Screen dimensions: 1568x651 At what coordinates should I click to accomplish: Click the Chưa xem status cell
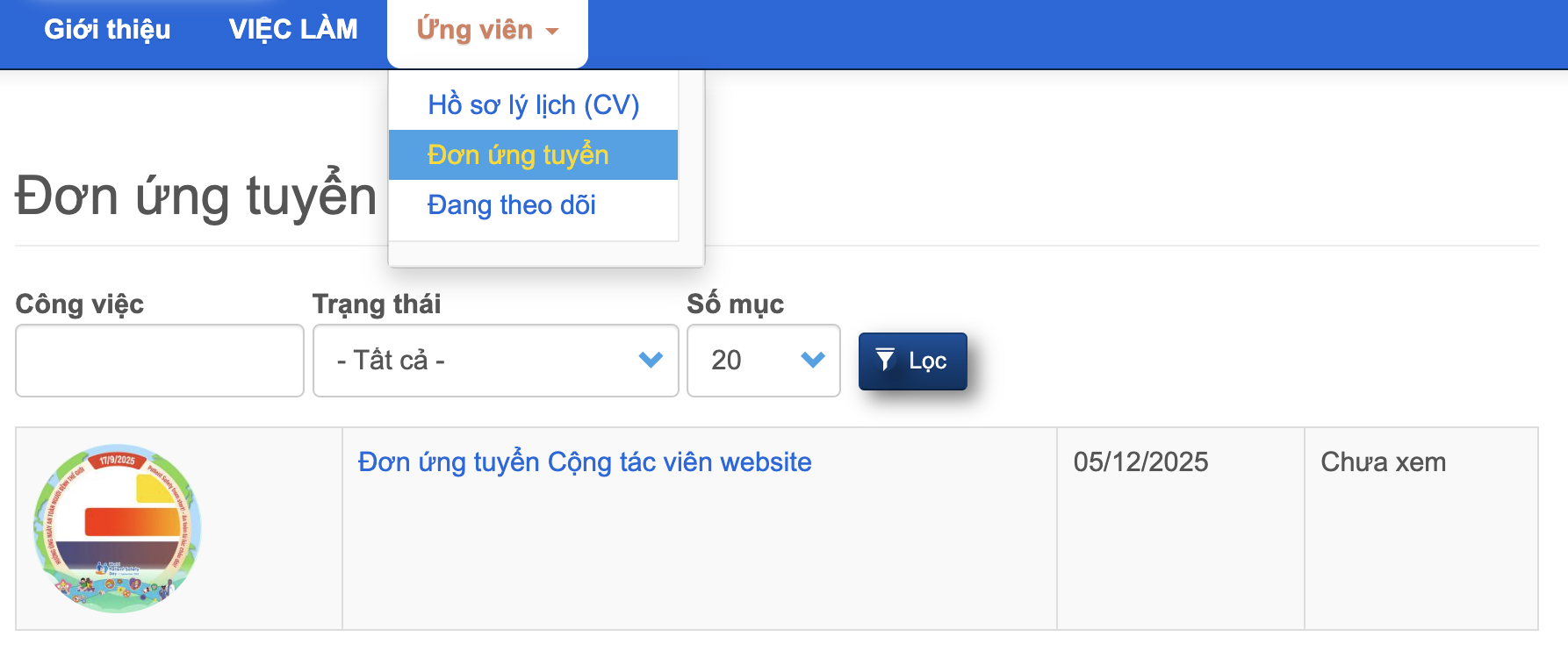(x=1383, y=462)
